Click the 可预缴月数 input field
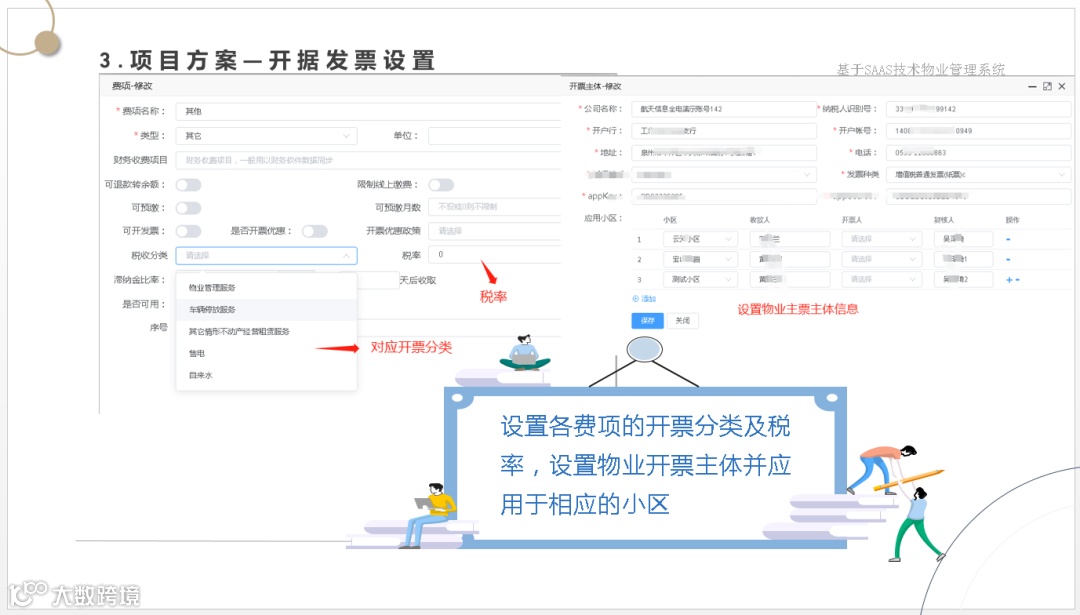The width and height of the screenshot is (1080, 615). 495,207
